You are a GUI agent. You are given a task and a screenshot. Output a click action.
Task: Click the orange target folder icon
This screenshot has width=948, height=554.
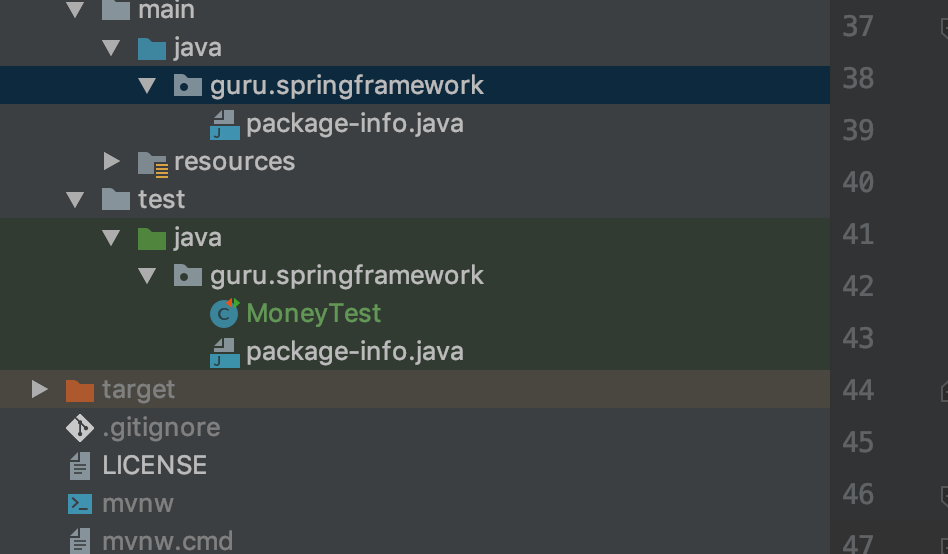pos(79,390)
